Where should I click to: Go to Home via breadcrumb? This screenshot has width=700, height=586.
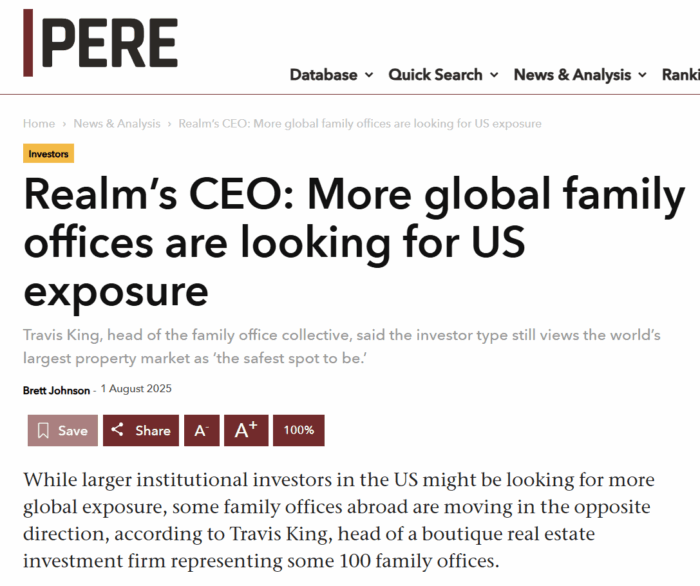(39, 124)
